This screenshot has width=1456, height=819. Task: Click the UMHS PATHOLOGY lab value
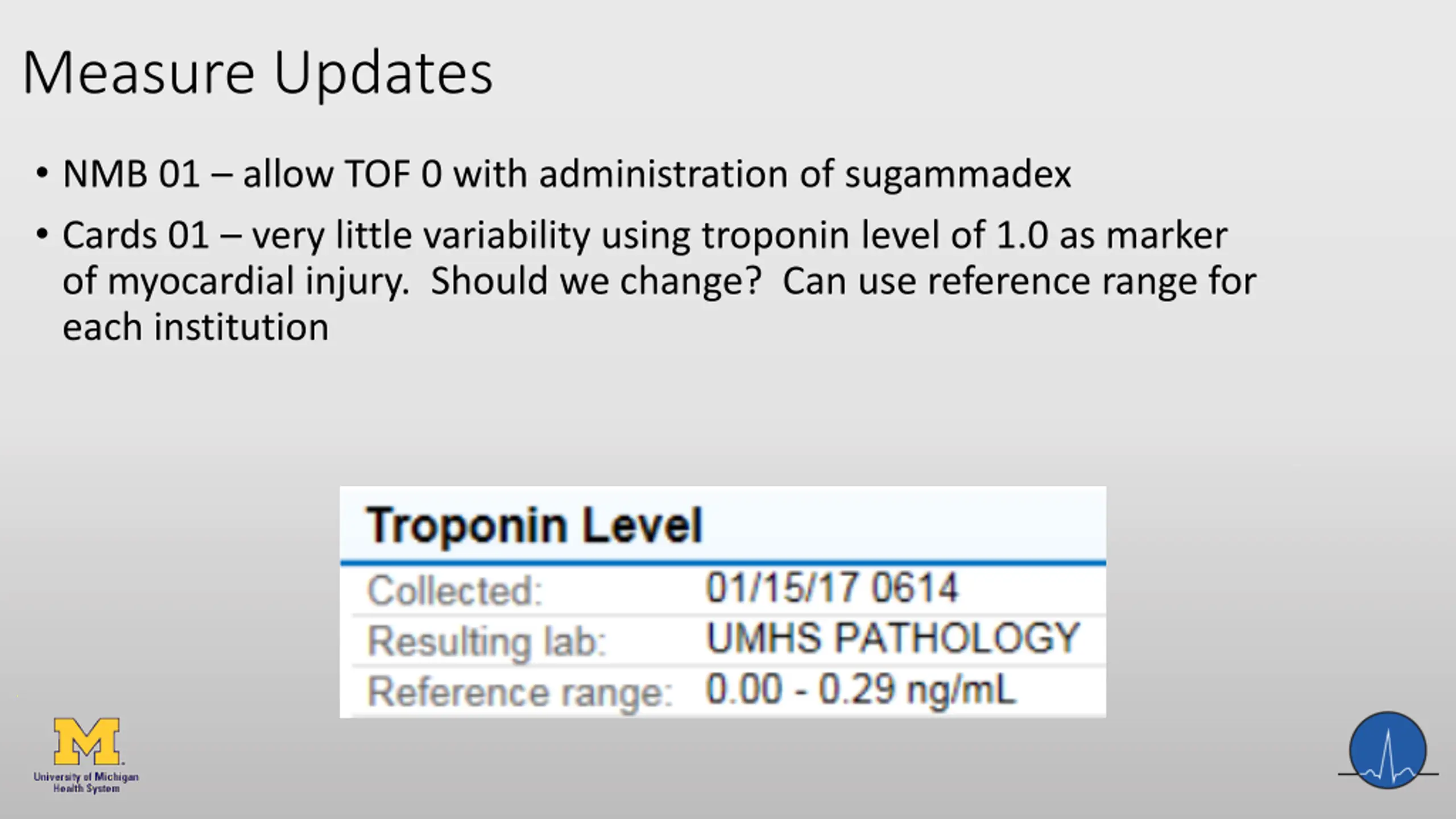tap(892, 638)
